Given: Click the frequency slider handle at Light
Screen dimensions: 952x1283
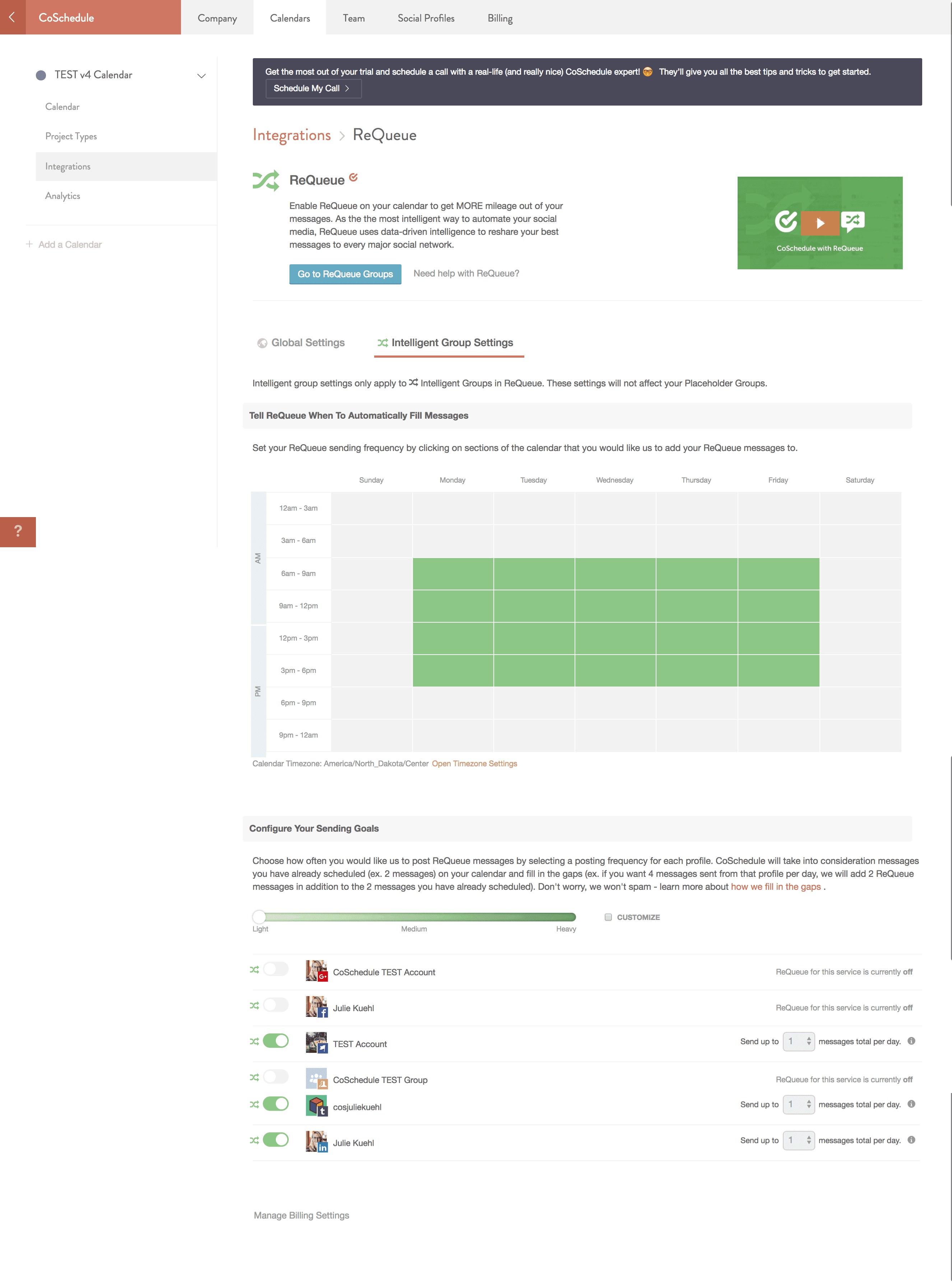Looking at the screenshot, I should [259, 917].
